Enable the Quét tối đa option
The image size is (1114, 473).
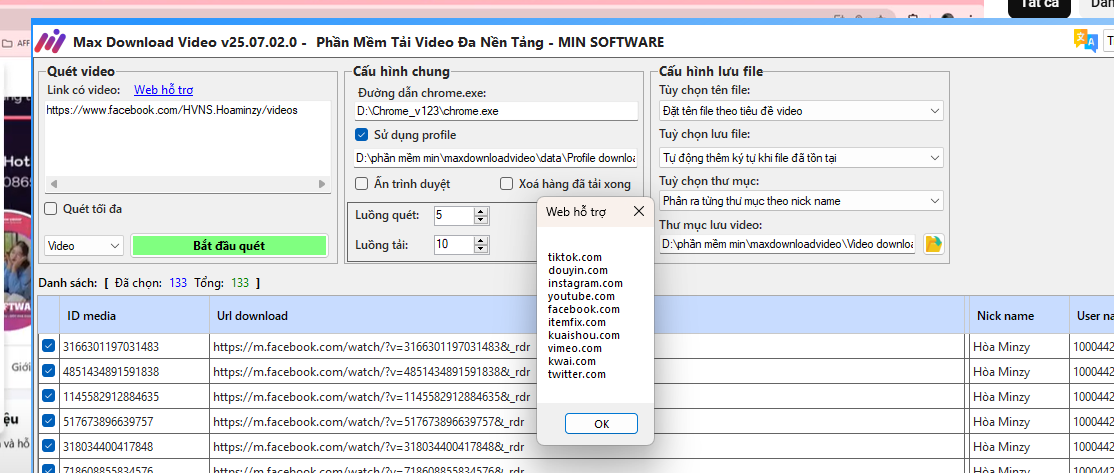pos(51,209)
